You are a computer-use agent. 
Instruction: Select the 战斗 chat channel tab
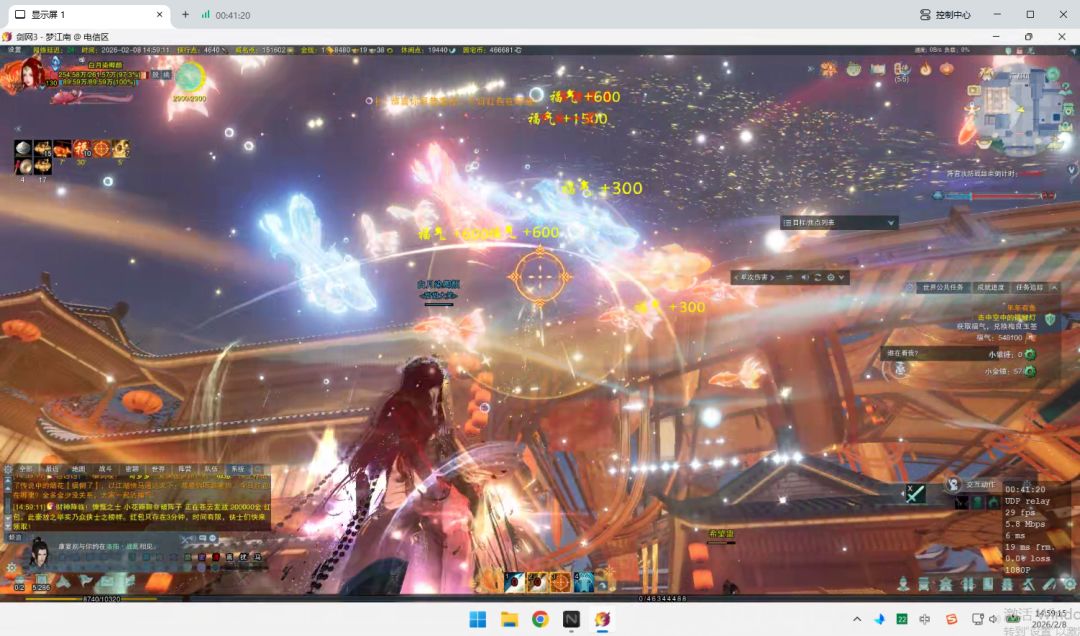[x=105, y=469]
